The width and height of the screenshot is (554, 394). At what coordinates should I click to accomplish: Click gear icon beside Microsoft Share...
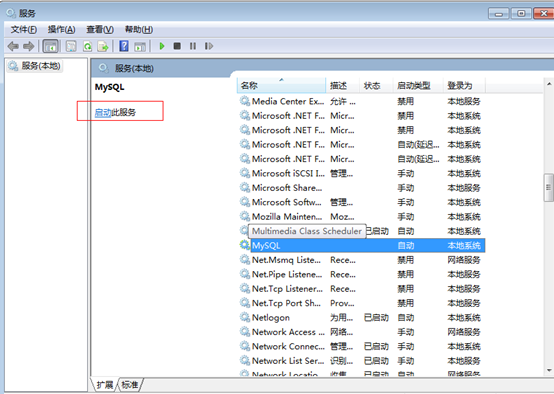pos(244,187)
